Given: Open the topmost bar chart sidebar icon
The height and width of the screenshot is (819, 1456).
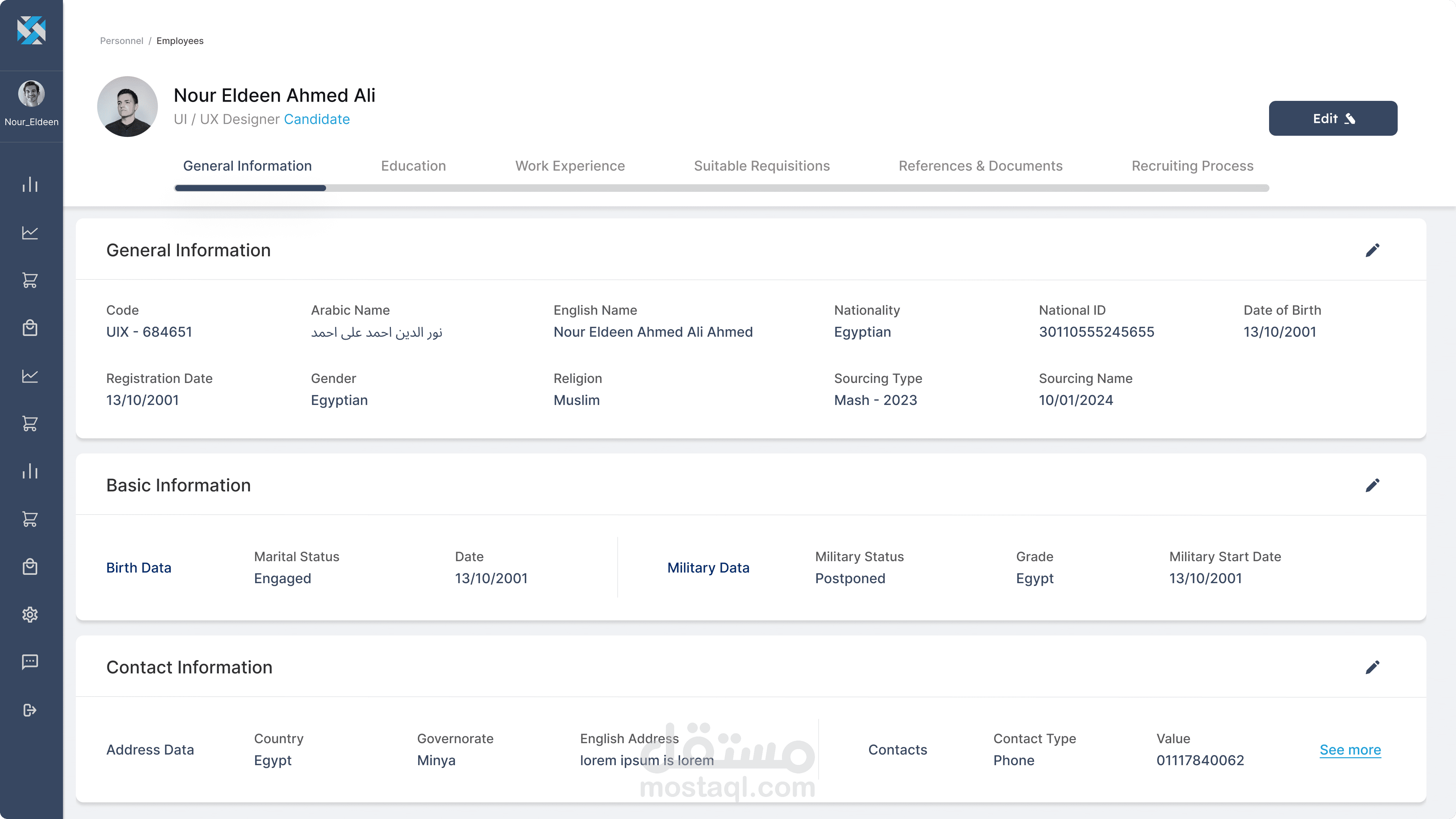Looking at the screenshot, I should [30, 184].
